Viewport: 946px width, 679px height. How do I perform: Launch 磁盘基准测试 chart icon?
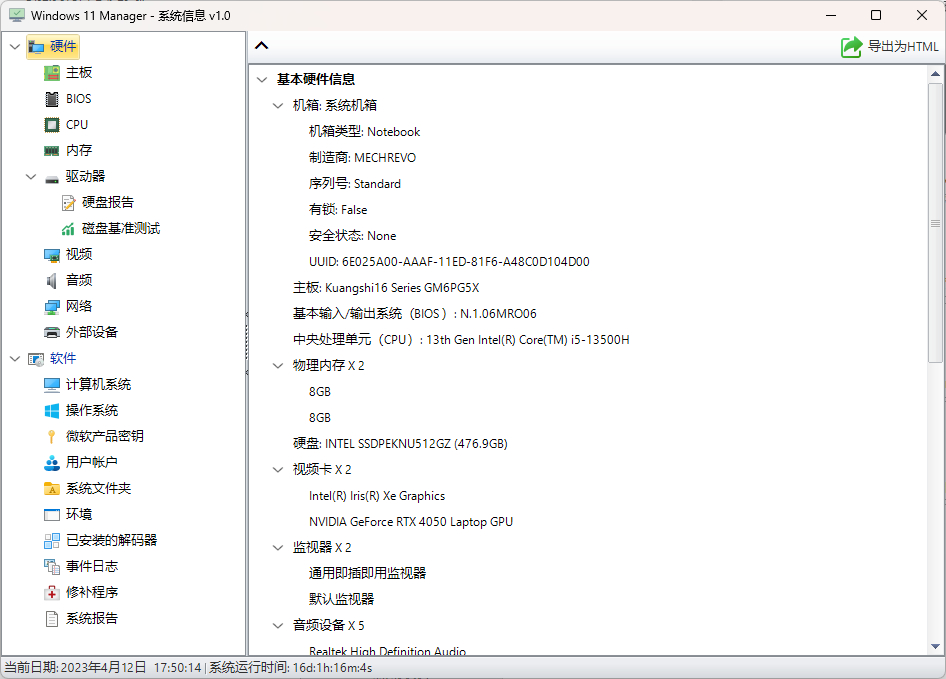click(68, 229)
